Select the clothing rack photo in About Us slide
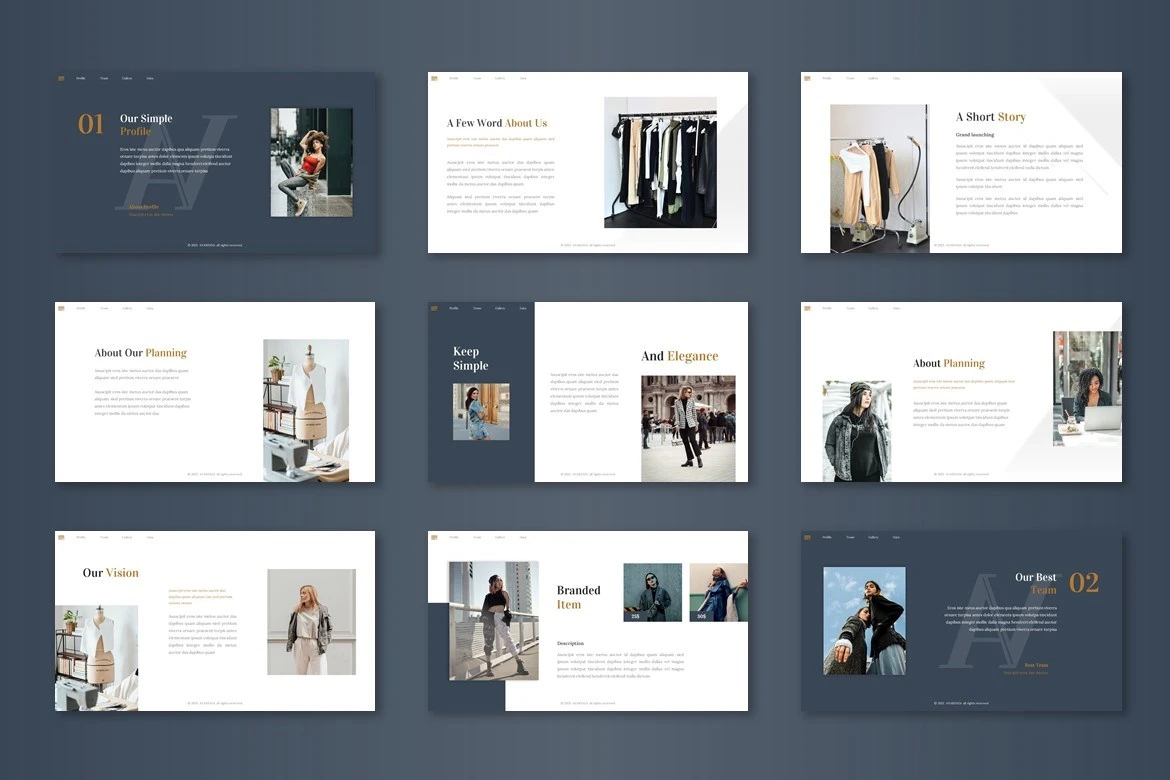Viewport: 1170px width, 780px height. tap(660, 162)
